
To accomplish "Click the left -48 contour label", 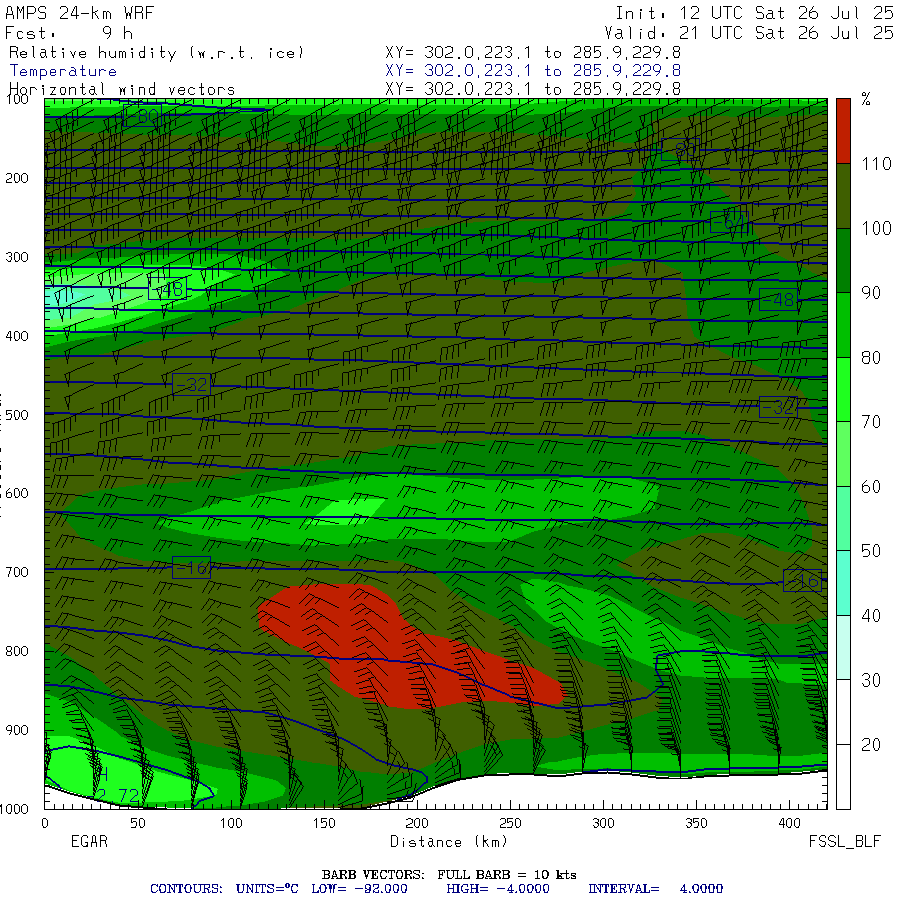I will pyautogui.click(x=167, y=289).
